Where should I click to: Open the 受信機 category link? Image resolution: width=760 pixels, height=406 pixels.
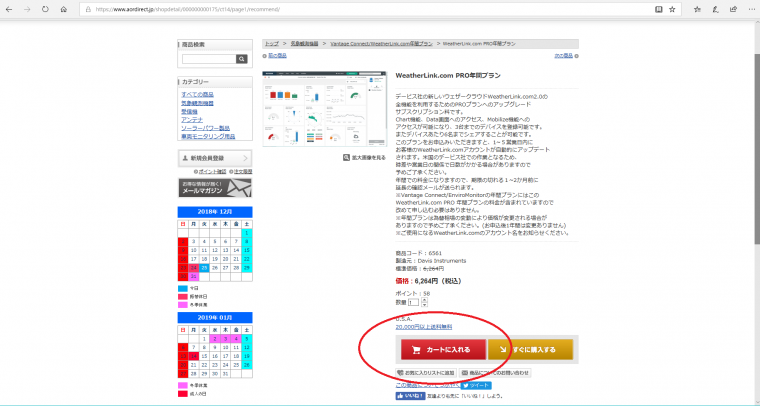(189, 111)
